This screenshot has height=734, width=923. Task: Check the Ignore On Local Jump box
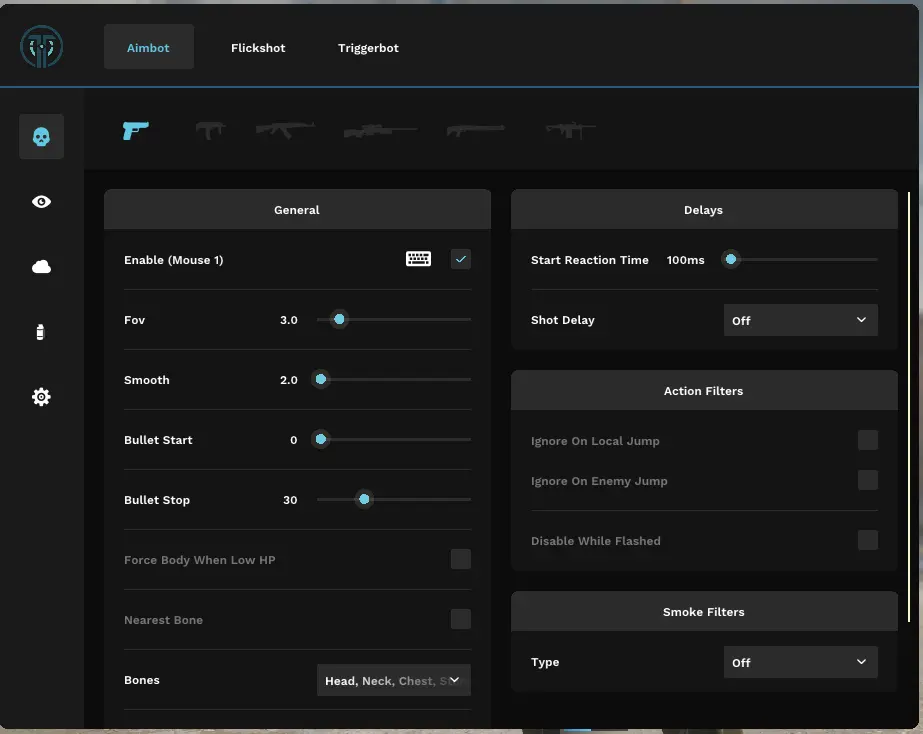pos(868,440)
